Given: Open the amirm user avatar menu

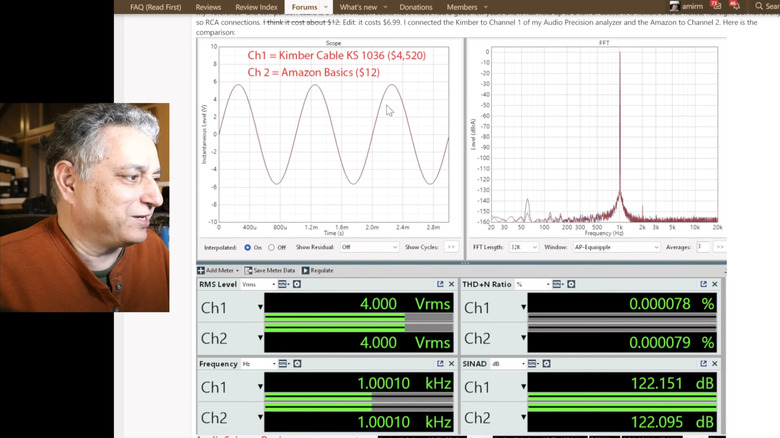Looking at the screenshot, I should click(675, 6).
